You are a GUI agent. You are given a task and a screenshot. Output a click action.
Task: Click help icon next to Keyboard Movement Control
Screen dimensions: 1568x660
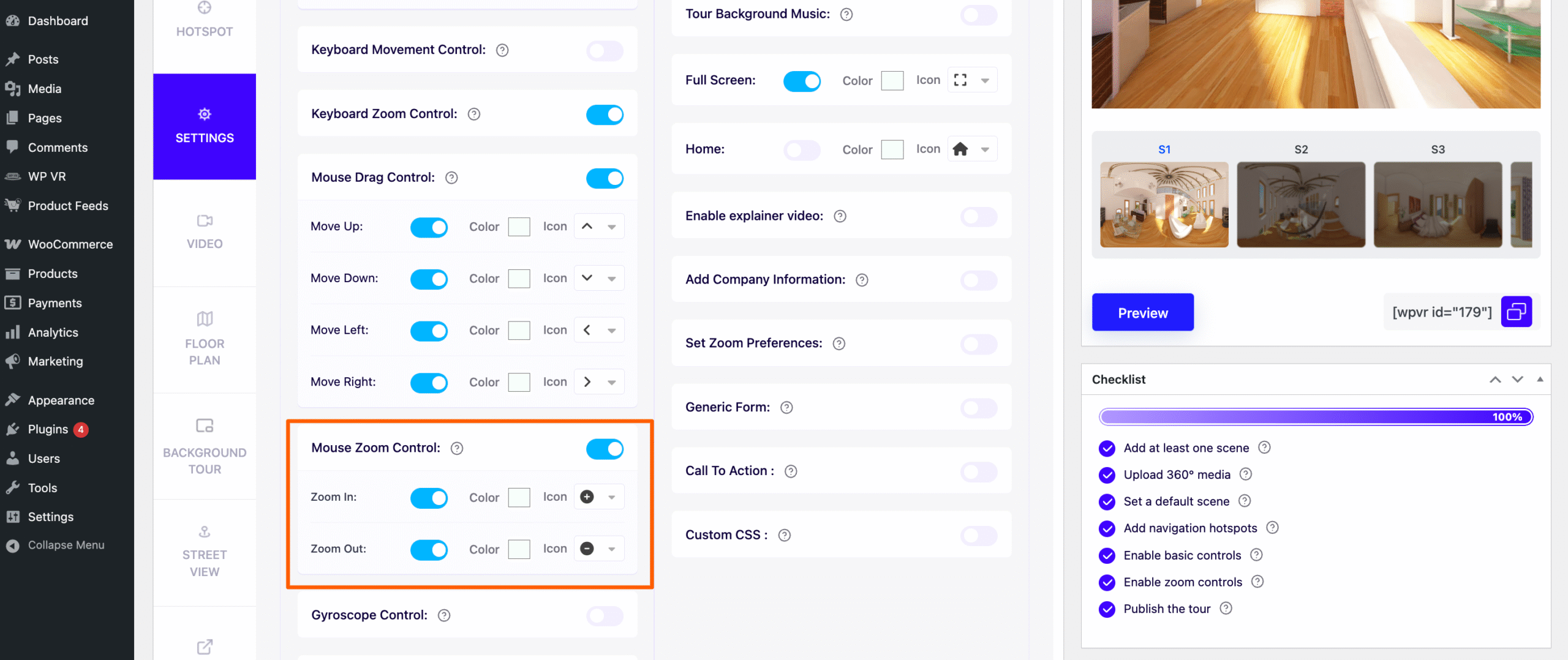coord(502,50)
